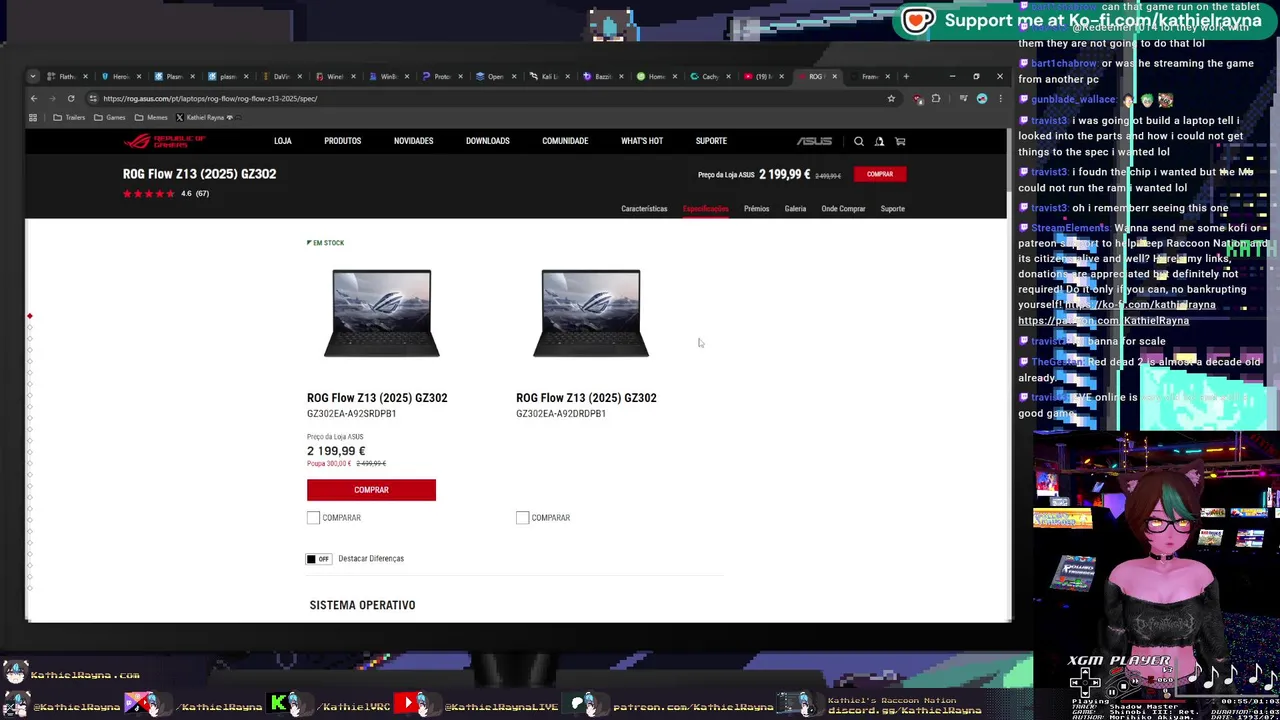Viewport: 1280px width, 720px height.
Task: Open the Chrome three-dot menu
Action: [1000, 98]
